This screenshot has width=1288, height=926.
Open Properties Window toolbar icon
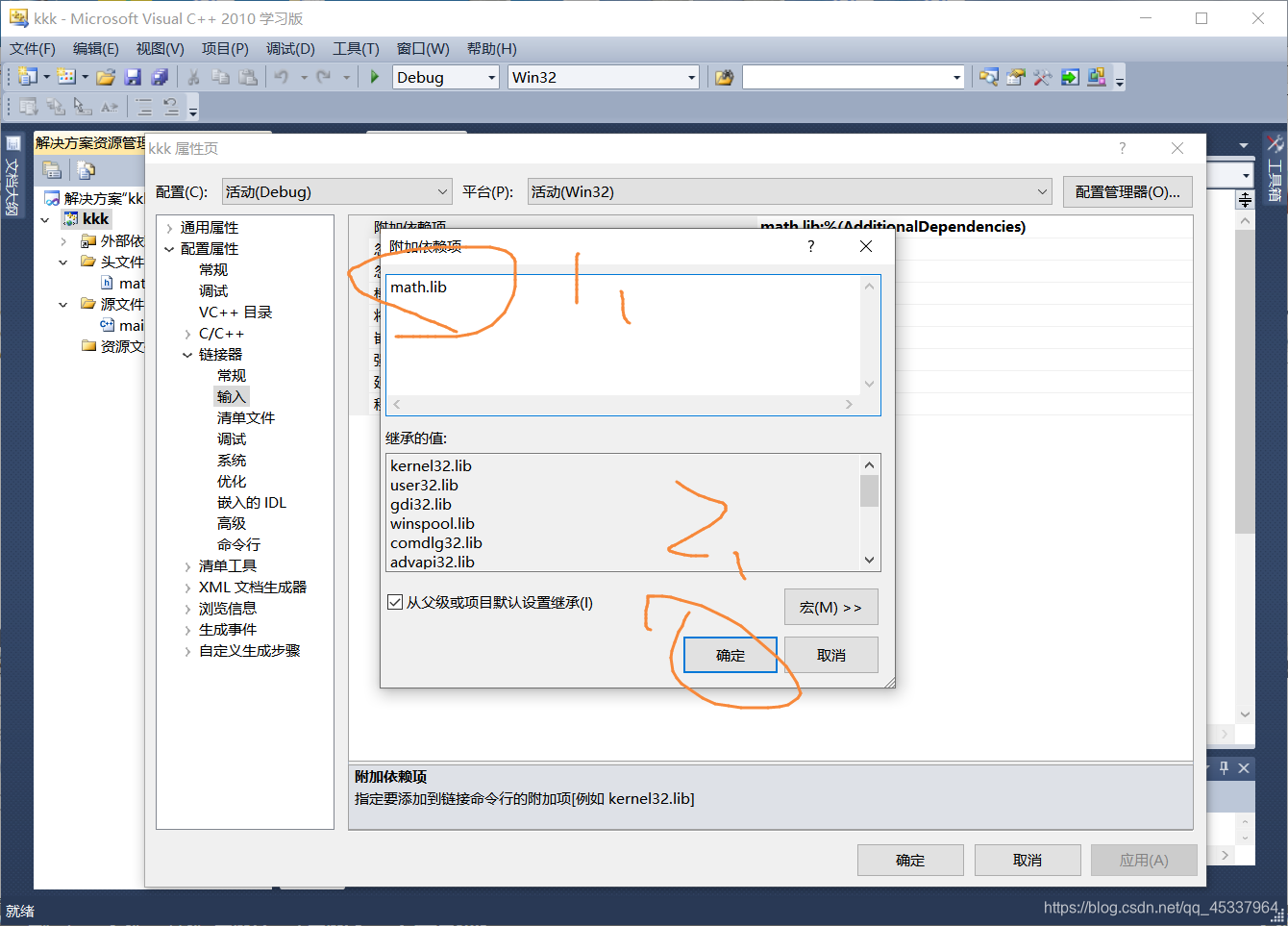coord(1016,77)
